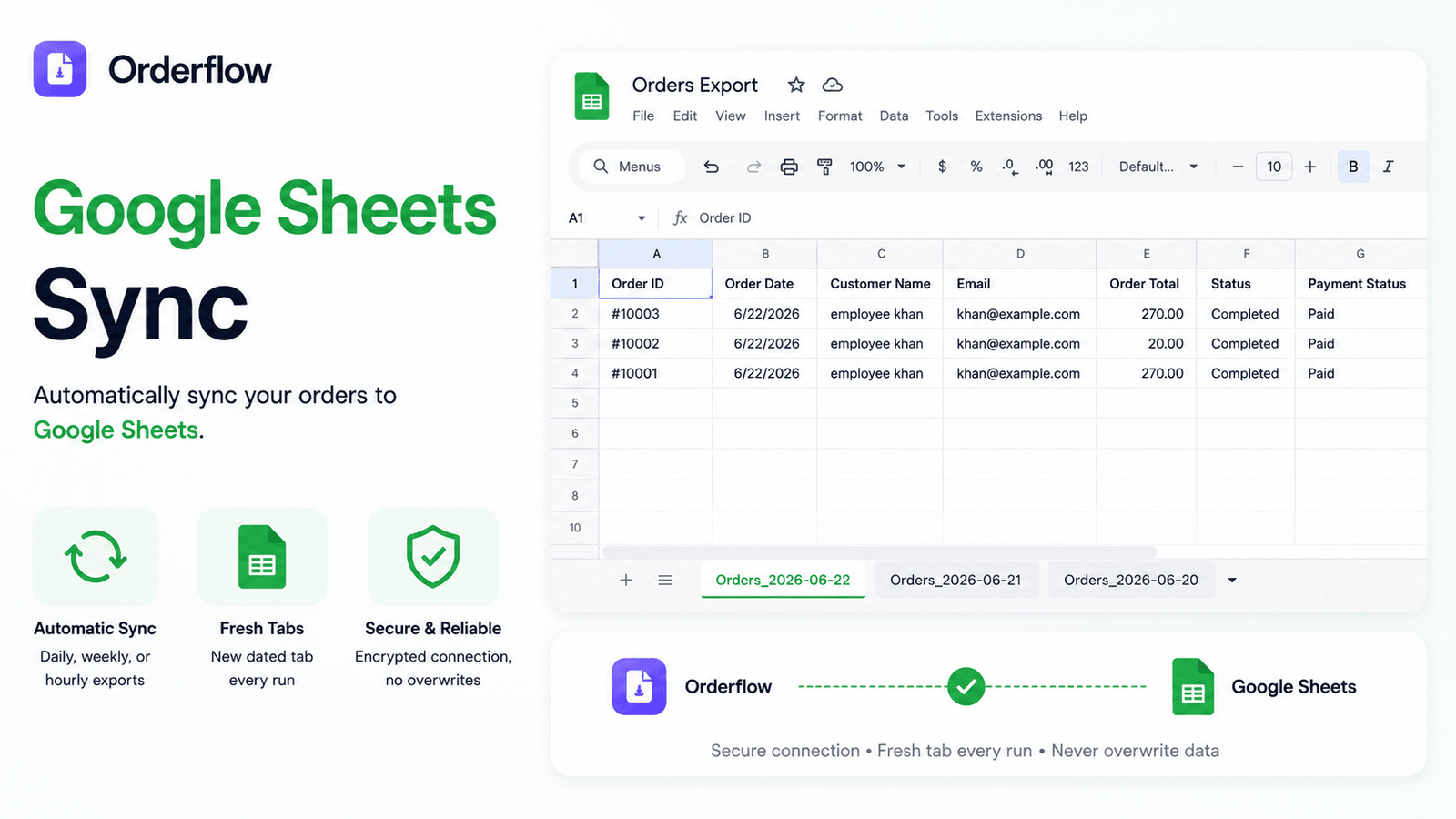Click the horizontal scrollbar under the grid
The image size is (1456, 819).
point(879,552)
